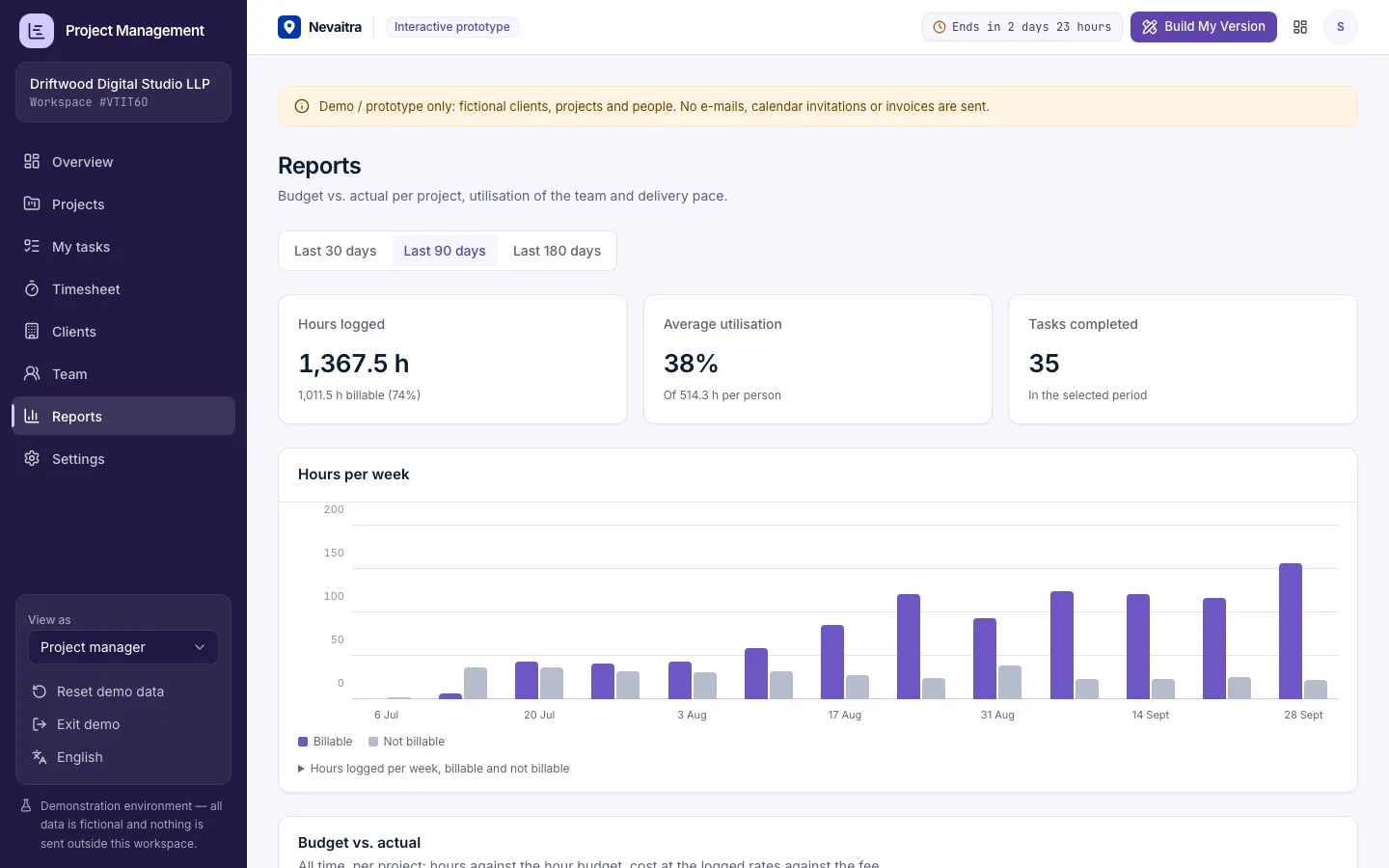Open My tasks in the sidebar
The image size is (1389, 868).
tap(123, 246)
